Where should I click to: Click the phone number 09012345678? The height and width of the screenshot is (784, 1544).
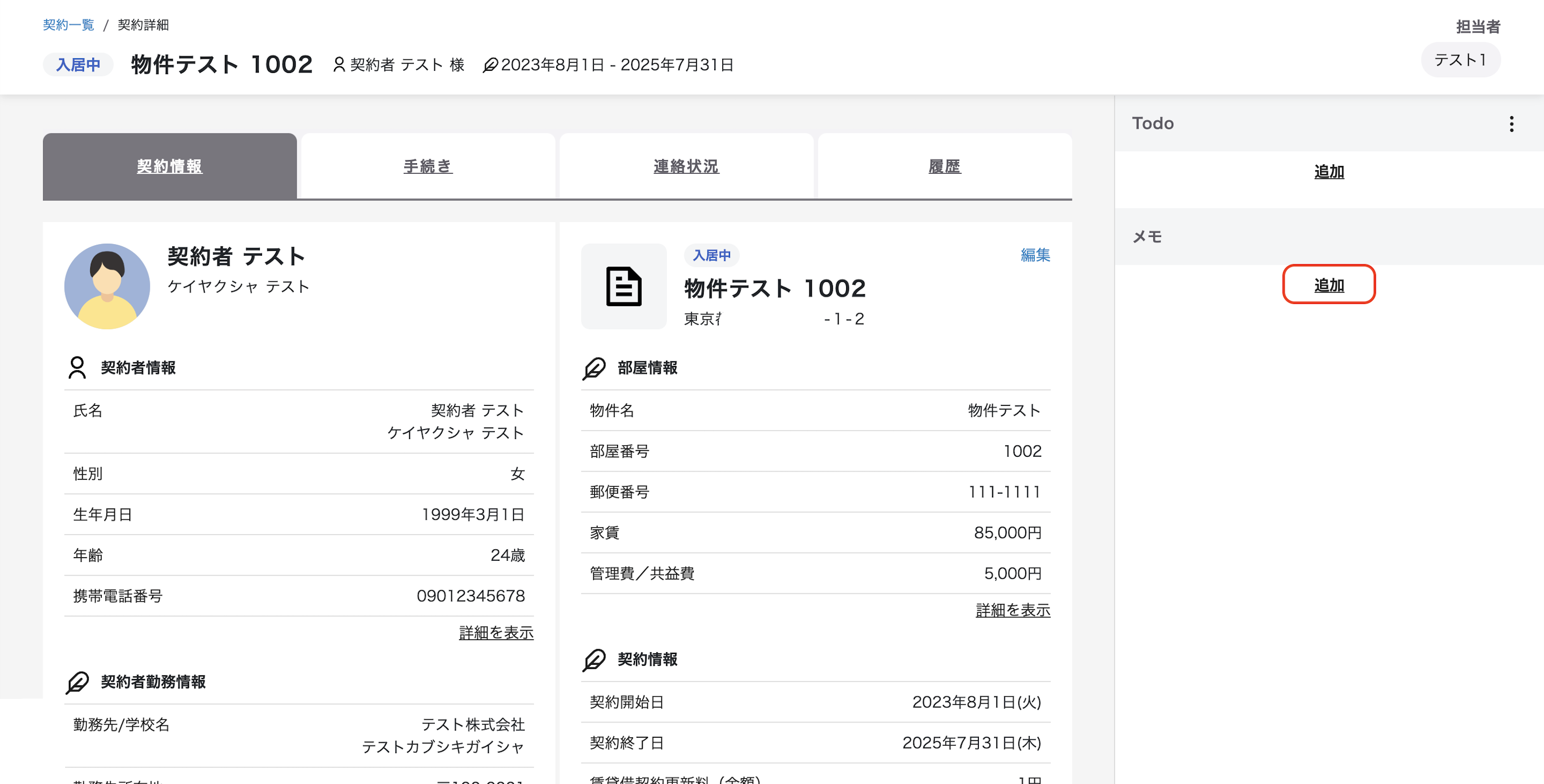471,596
